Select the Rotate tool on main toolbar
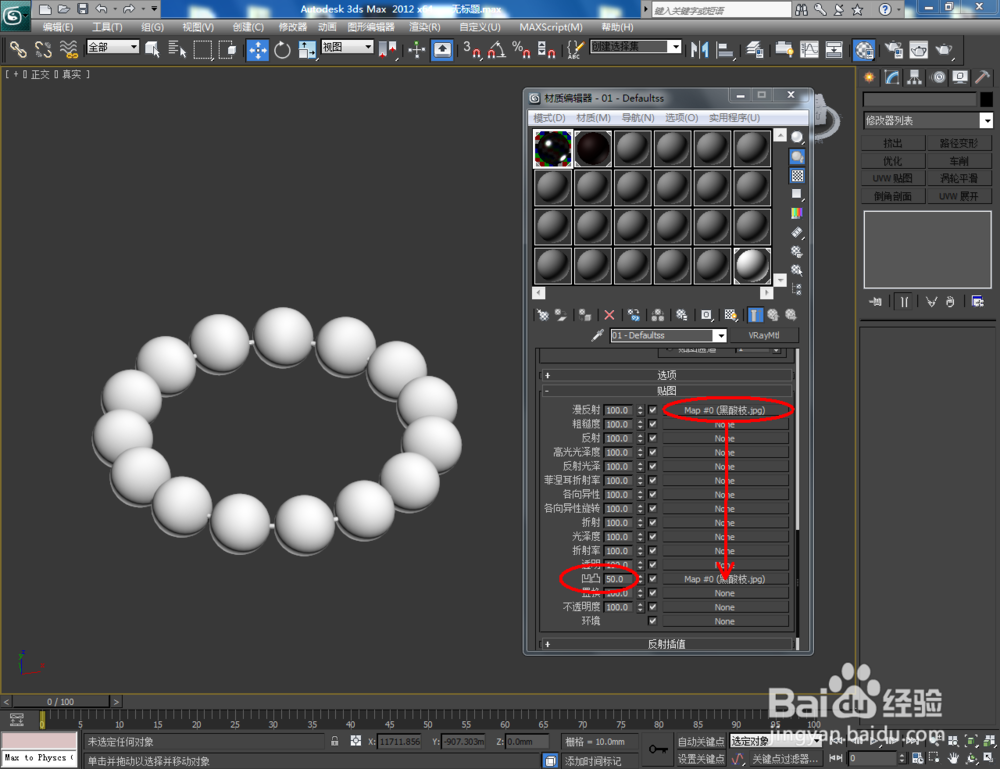The height and width of the screenshot is (769, 1000). (283, 50)
